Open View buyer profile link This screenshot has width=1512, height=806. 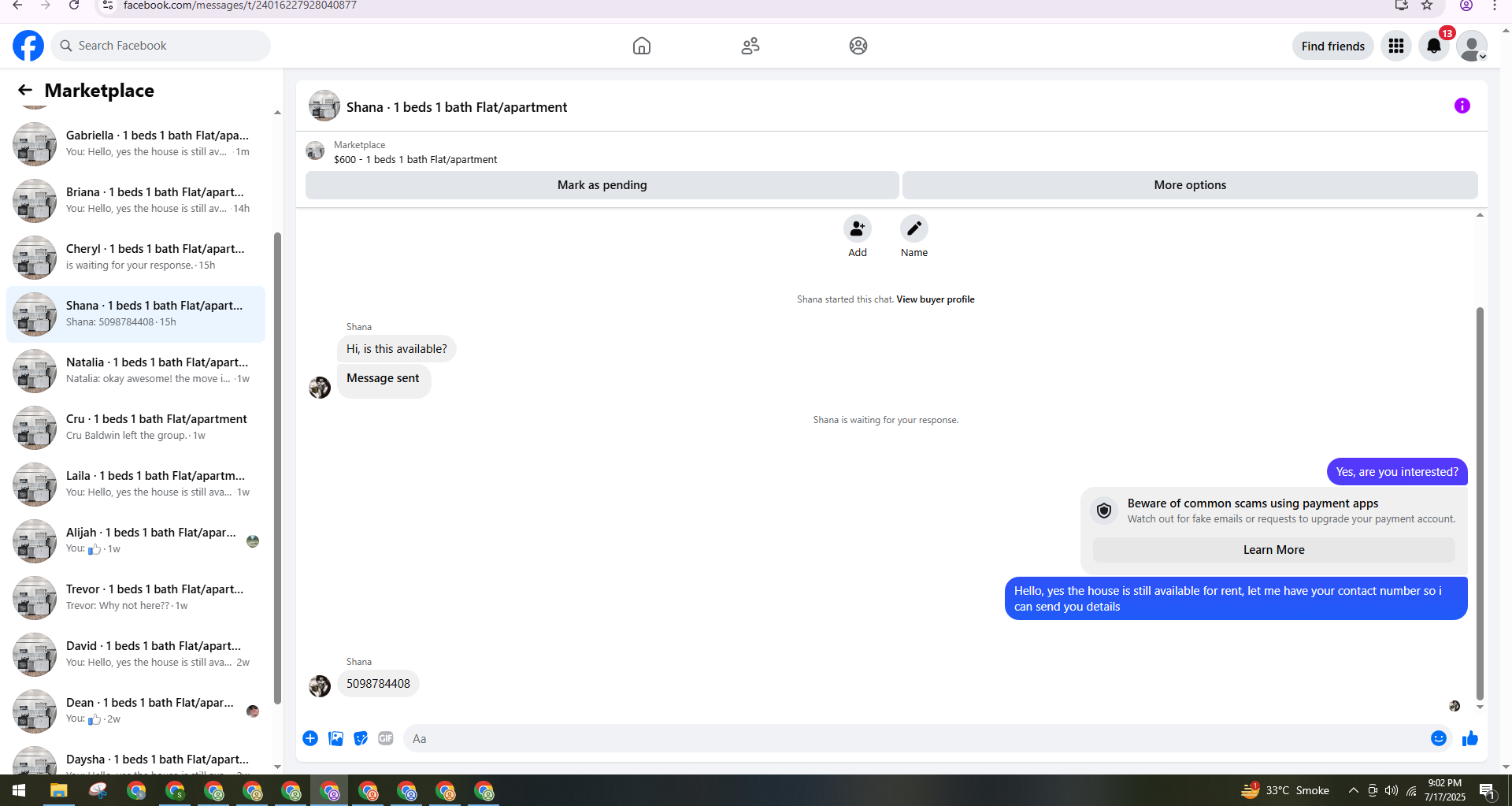pos(936,299)
